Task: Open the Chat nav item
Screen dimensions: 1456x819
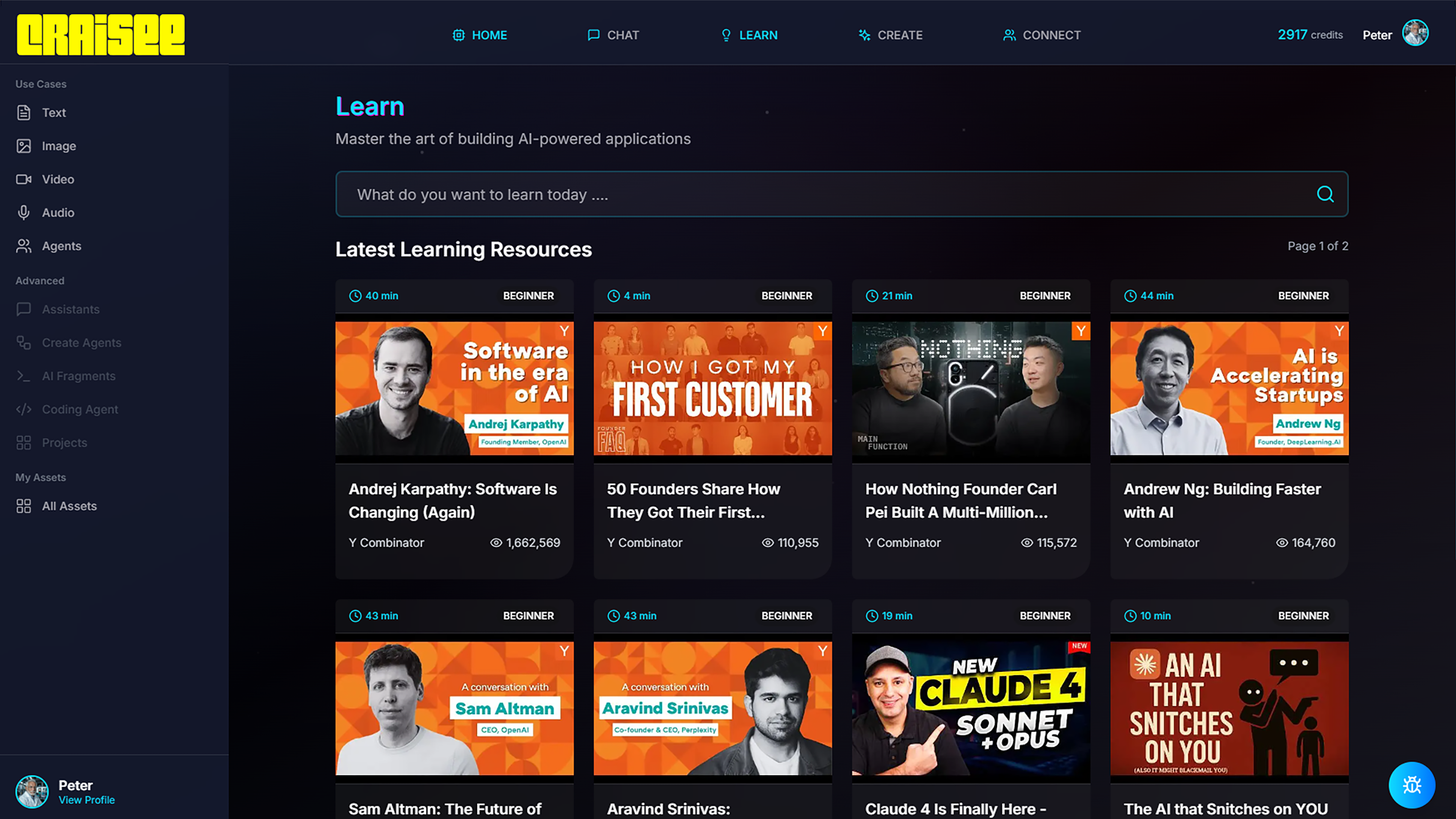Action: [613, 35]
